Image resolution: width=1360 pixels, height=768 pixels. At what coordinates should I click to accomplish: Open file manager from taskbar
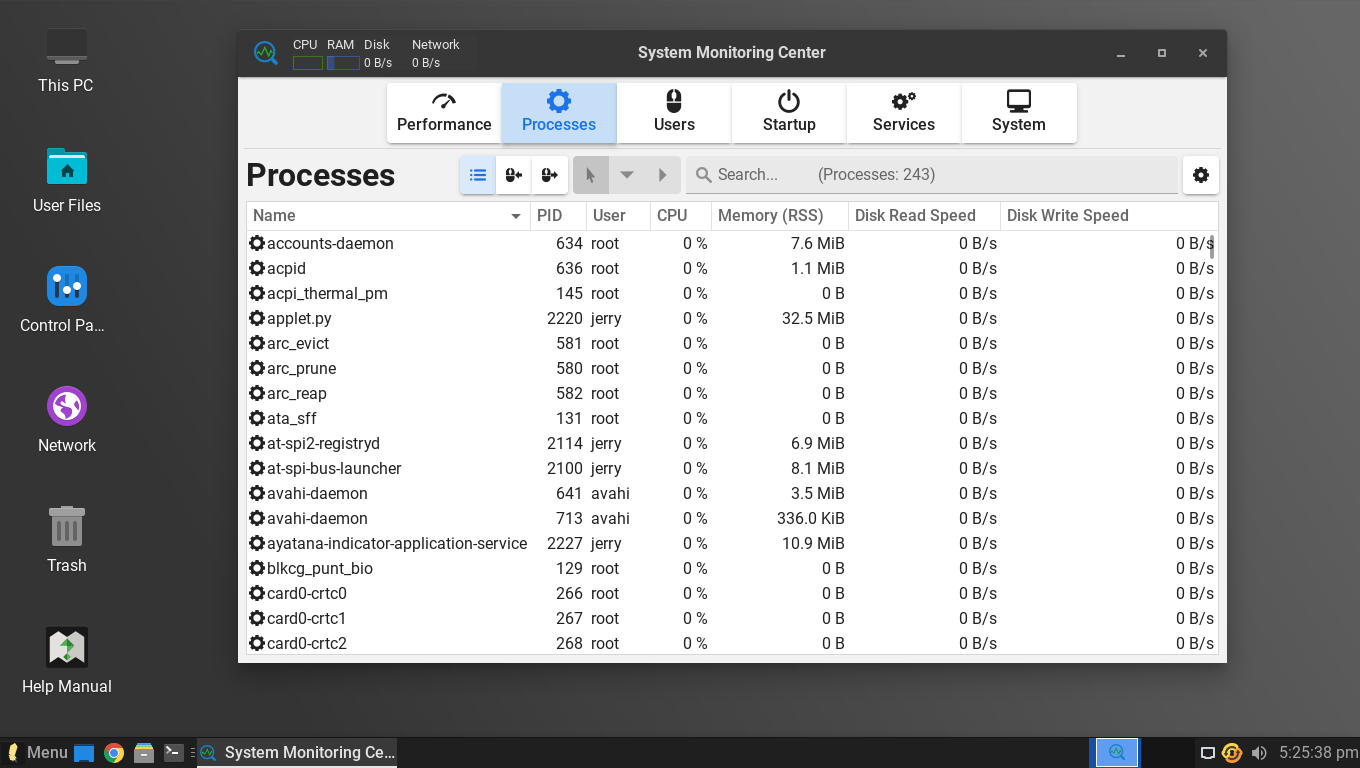(x=143, y=753)
